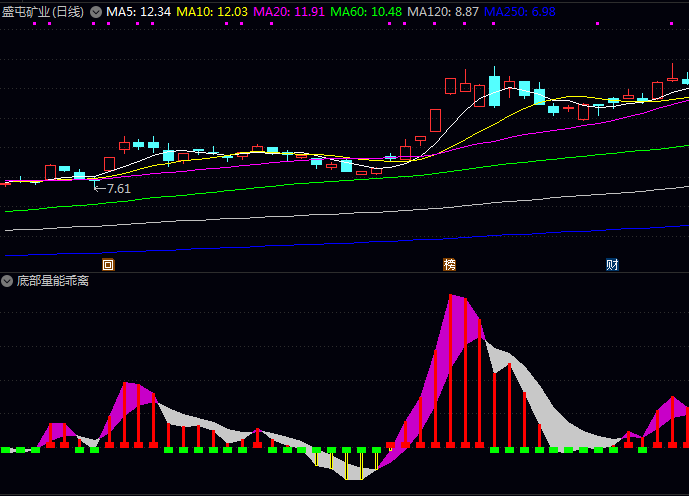Screen dimensions: 689x496
Task: Click the MA10: 12.03 label
Action: click(x=212, y=12)
